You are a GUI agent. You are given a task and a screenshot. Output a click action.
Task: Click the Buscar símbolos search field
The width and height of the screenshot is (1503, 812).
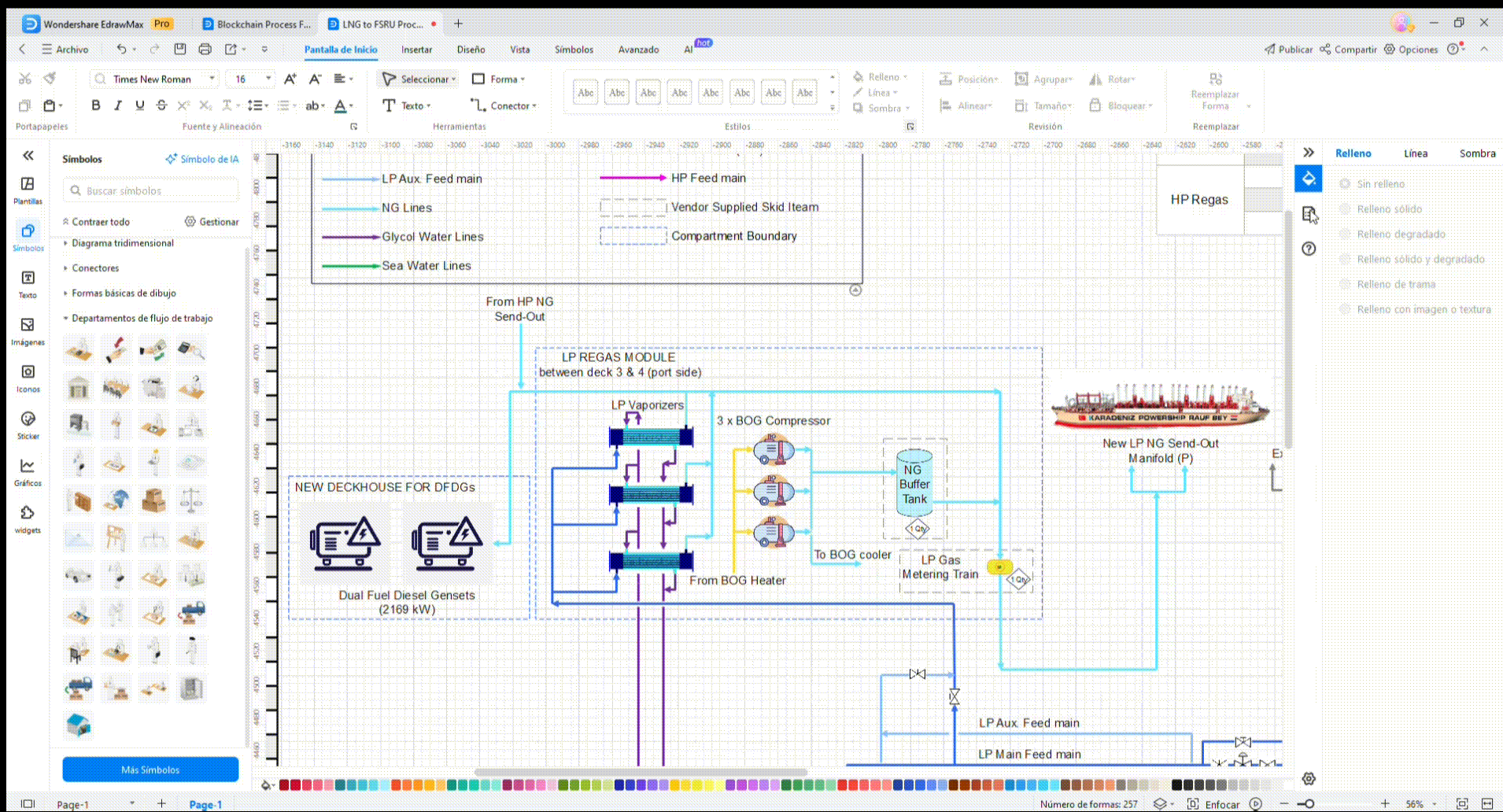pos(151,190)
